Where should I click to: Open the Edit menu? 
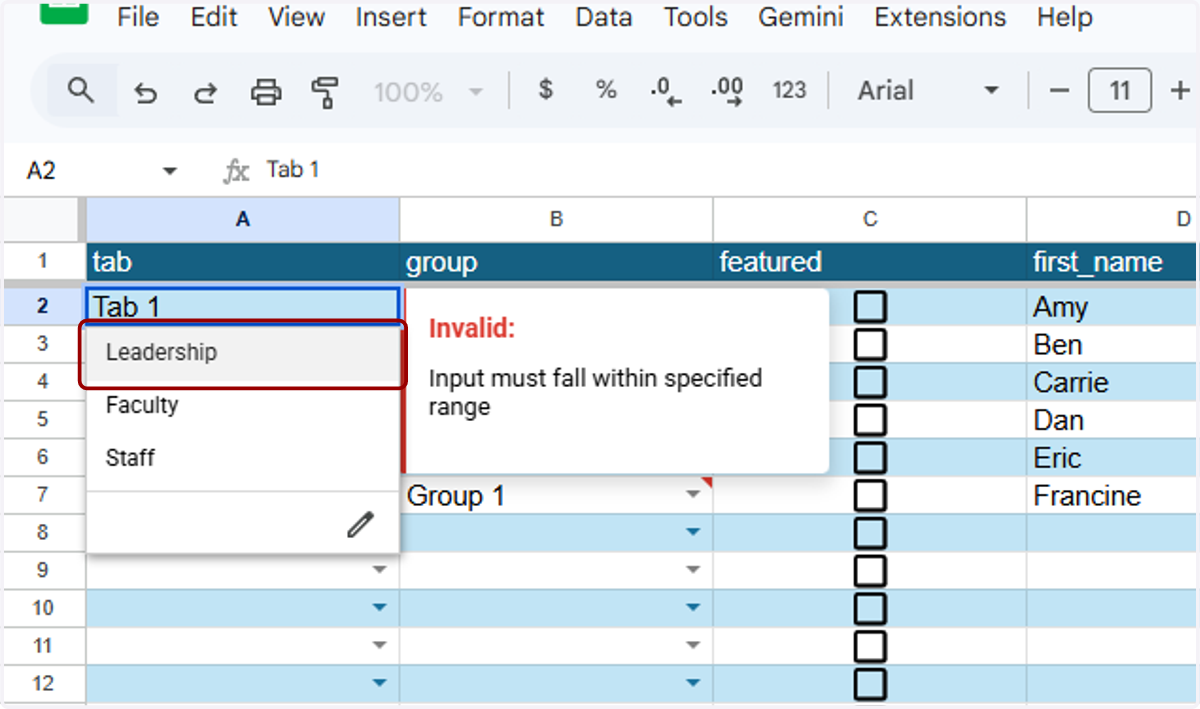(214, 17)
